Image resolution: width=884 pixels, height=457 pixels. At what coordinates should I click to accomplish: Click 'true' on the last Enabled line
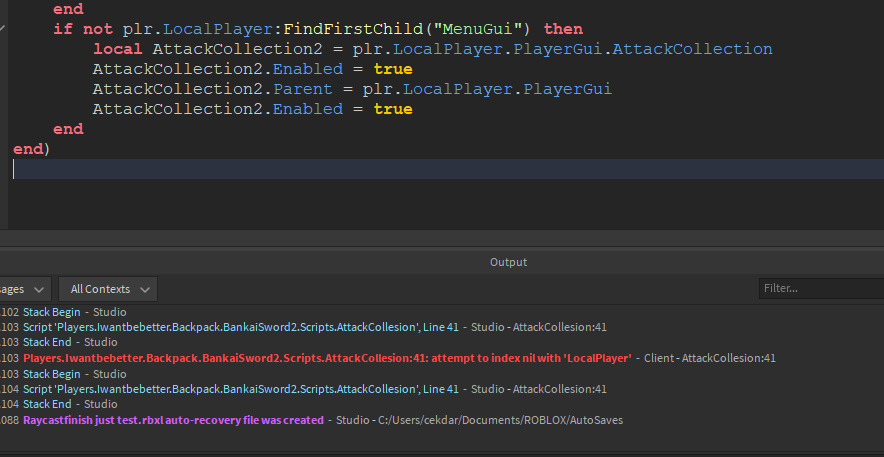coord(392,109)
